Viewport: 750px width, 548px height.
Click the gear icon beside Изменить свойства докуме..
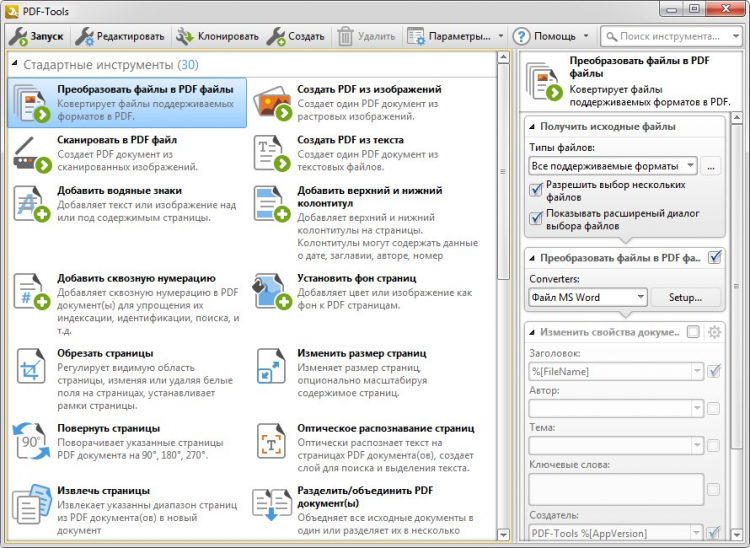coord(715,331)
